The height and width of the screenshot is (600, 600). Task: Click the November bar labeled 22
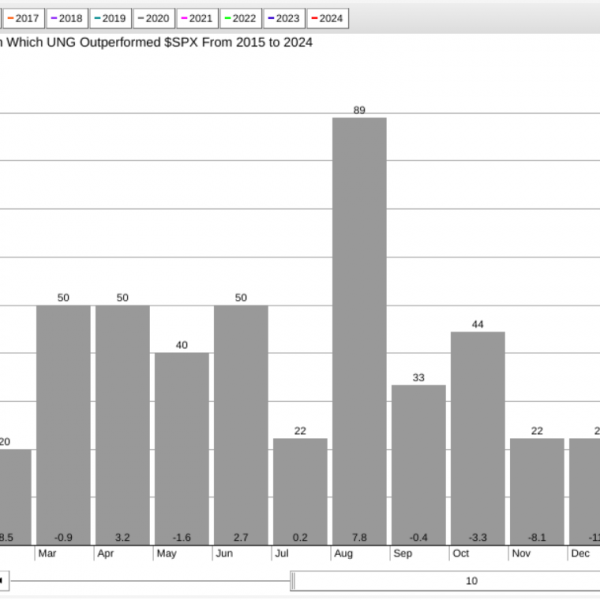(x=537, y=492)
